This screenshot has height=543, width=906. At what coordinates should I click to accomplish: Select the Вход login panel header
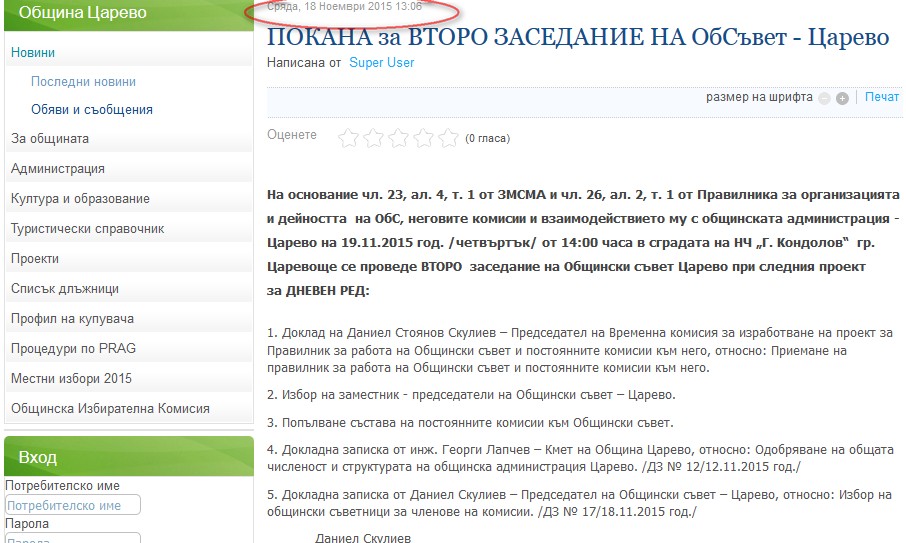(x=129, y=456)
